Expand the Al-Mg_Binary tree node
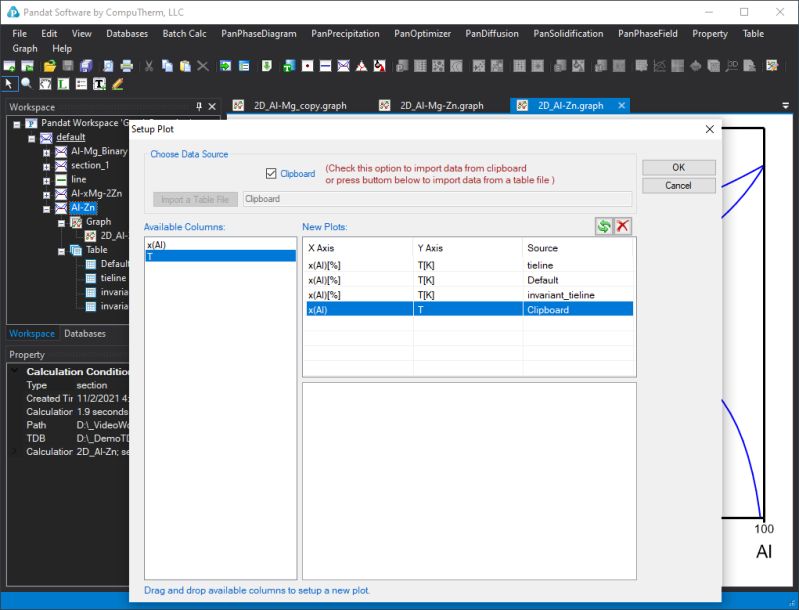Screen dimensions: 799x610 (46, 152)
